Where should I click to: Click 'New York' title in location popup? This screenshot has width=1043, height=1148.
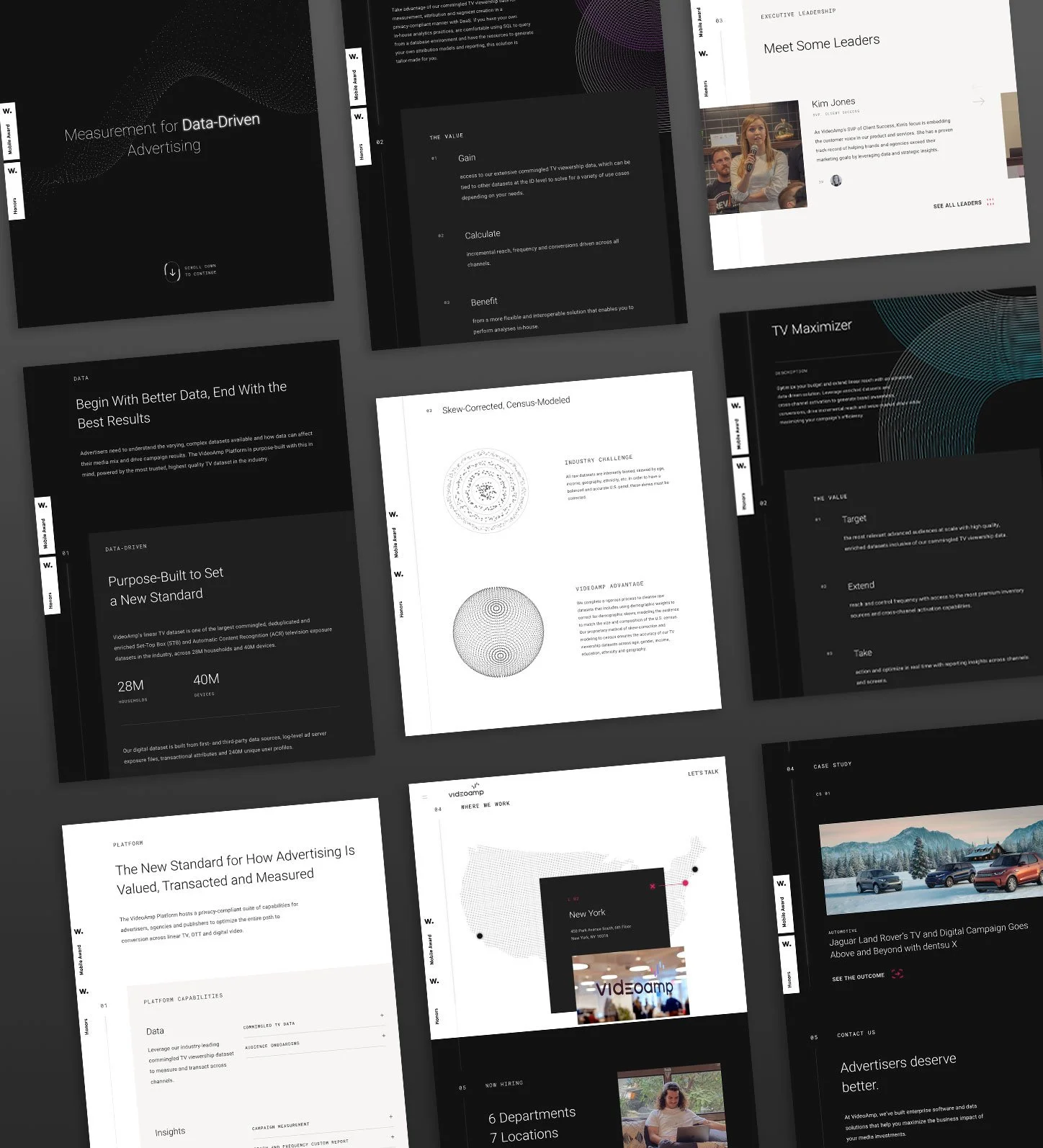[587, 913]
